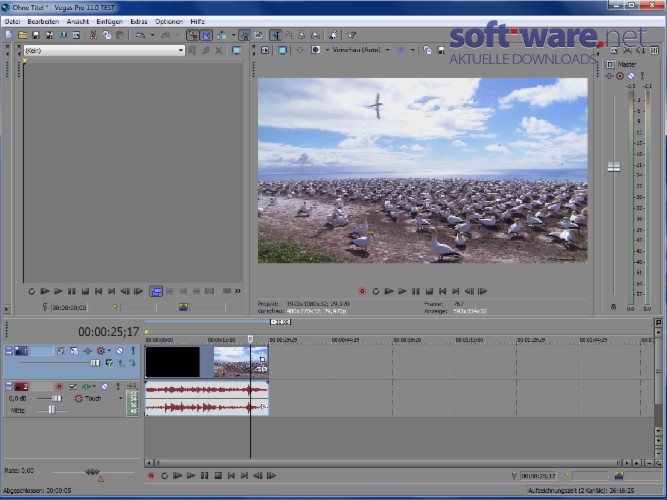Screen dimensions: 667x500
Task: Open track motion on video track 1
Action: click(74, 351)
